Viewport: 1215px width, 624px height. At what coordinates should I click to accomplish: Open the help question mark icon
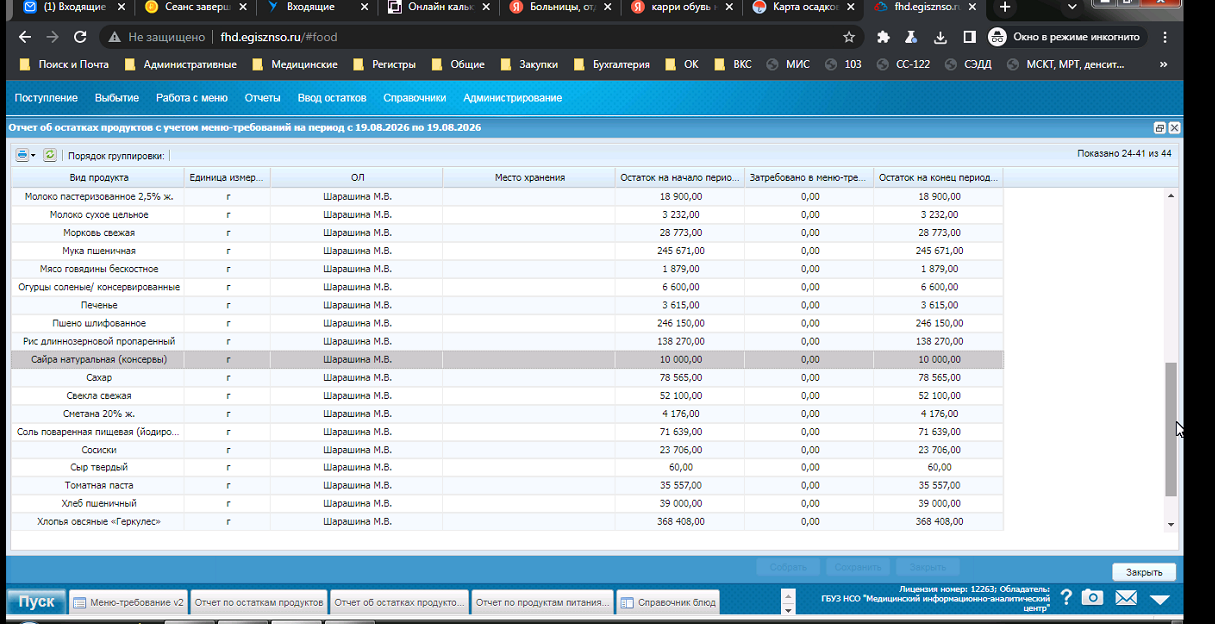pos(1066,598)
